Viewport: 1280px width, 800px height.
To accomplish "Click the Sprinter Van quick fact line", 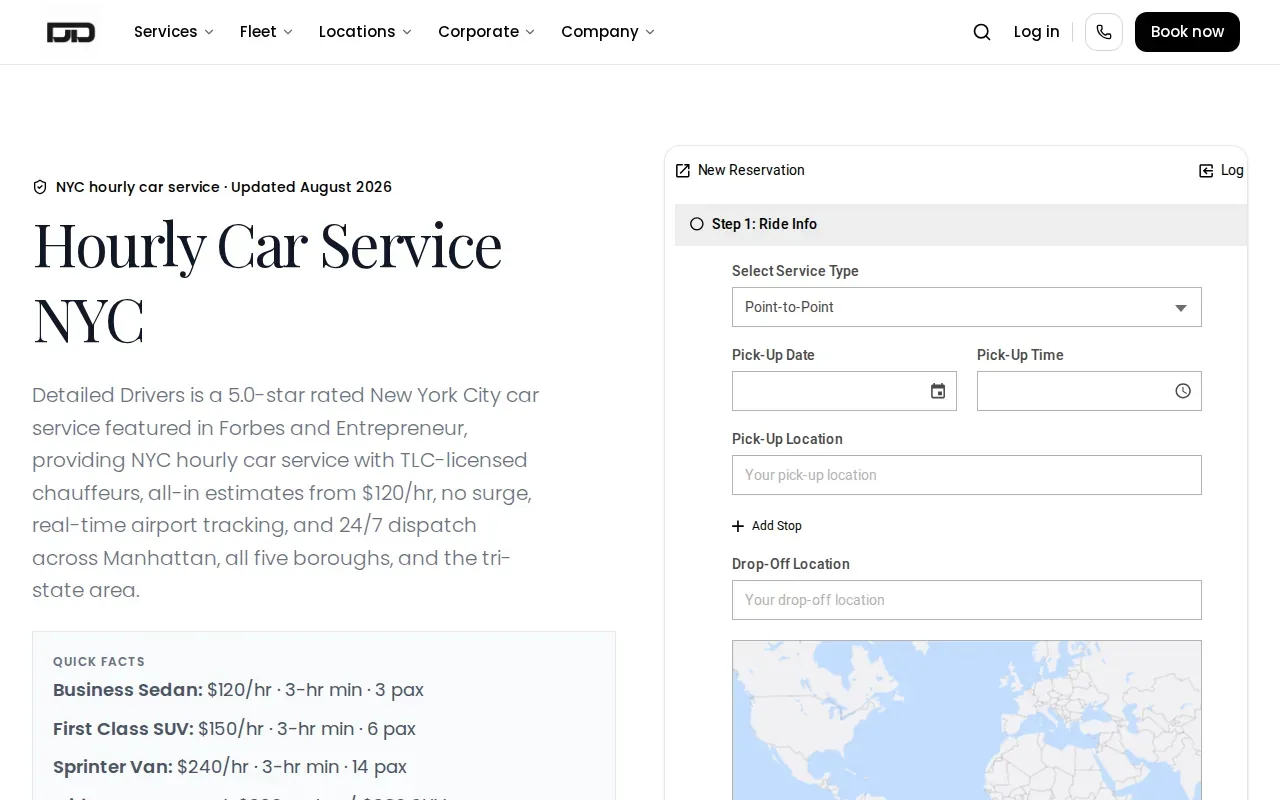I will click(230, 767).
